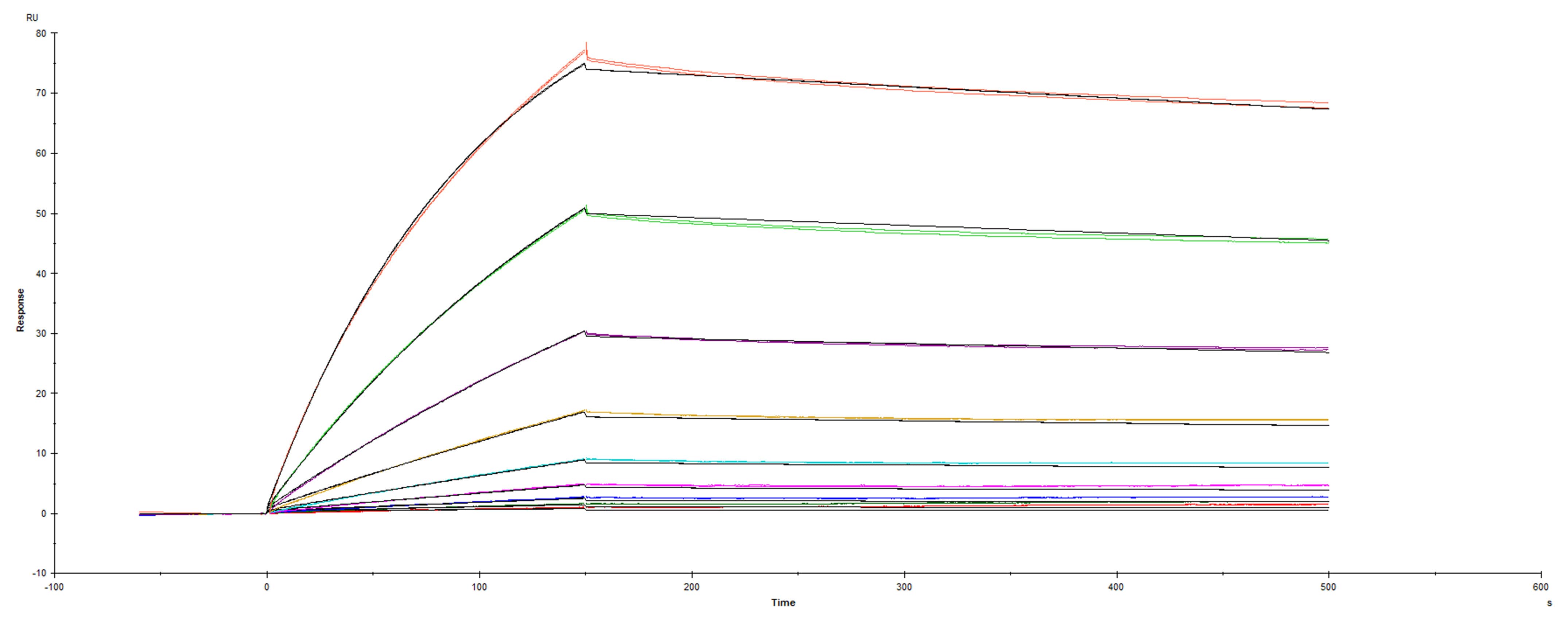Select the peak of the green sensorgram curve
1568x620 pixels.
tap(586, 207)
